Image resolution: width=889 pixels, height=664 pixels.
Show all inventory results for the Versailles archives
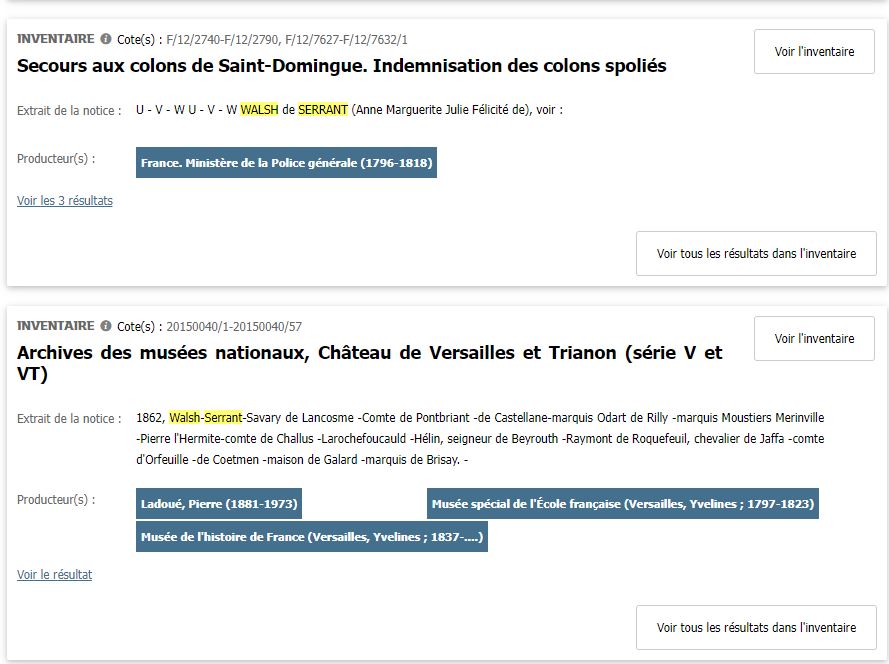pos(756,628)
